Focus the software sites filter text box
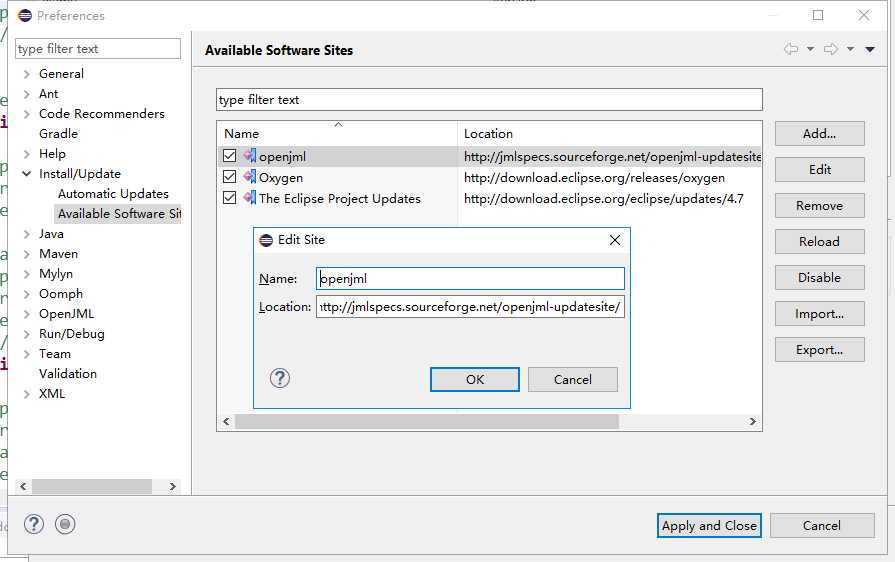 click(x=489, y=99)
